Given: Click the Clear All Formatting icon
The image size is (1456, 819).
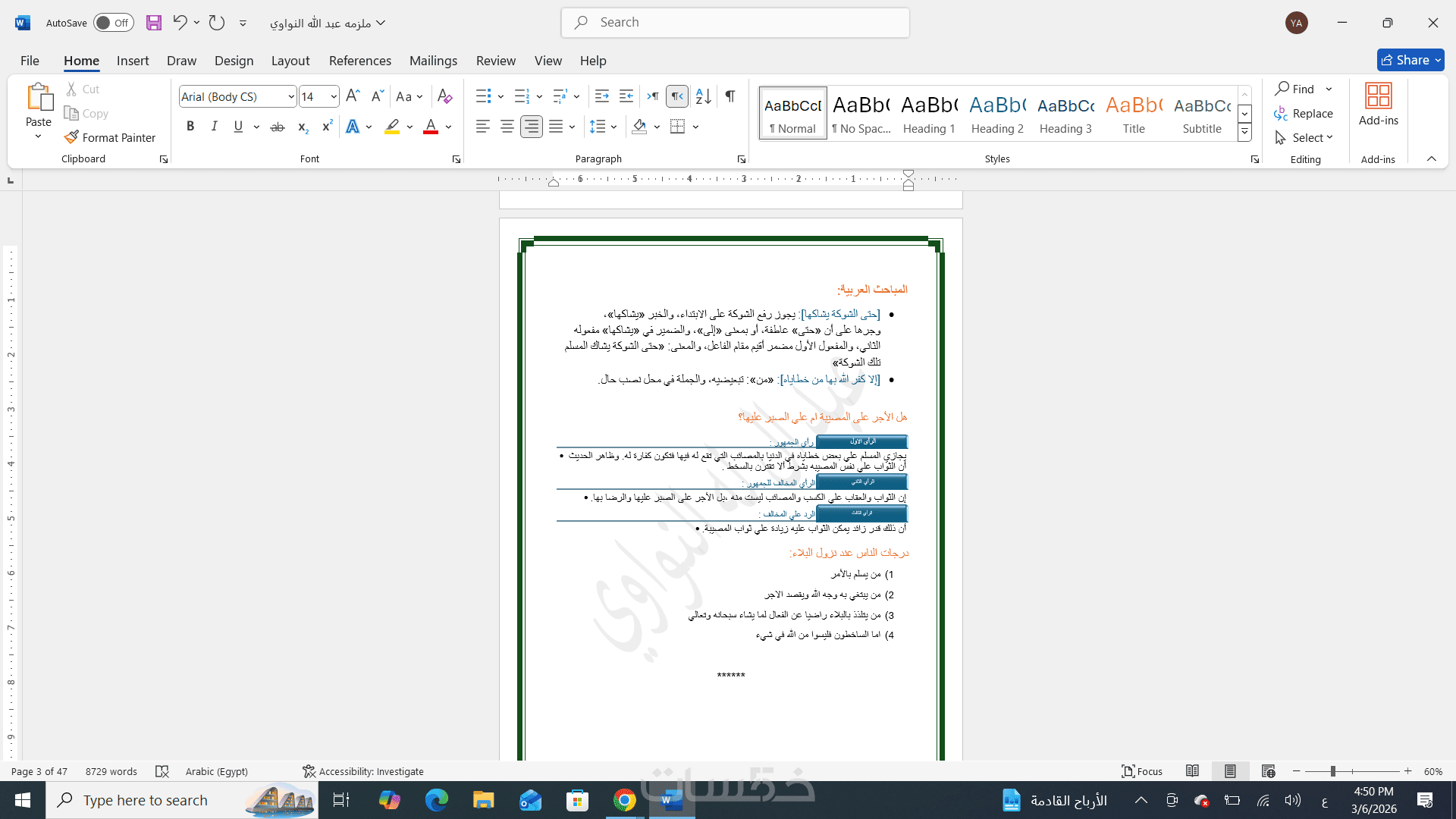Looking at the screenshot, I should point(445,96).
